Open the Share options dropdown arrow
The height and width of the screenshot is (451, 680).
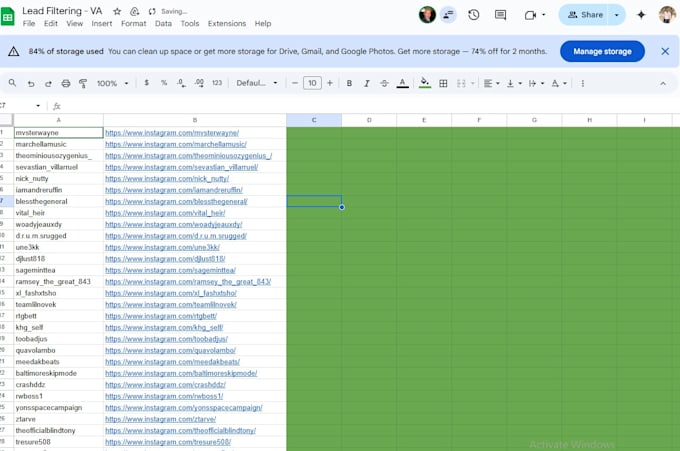pos(616,15)
